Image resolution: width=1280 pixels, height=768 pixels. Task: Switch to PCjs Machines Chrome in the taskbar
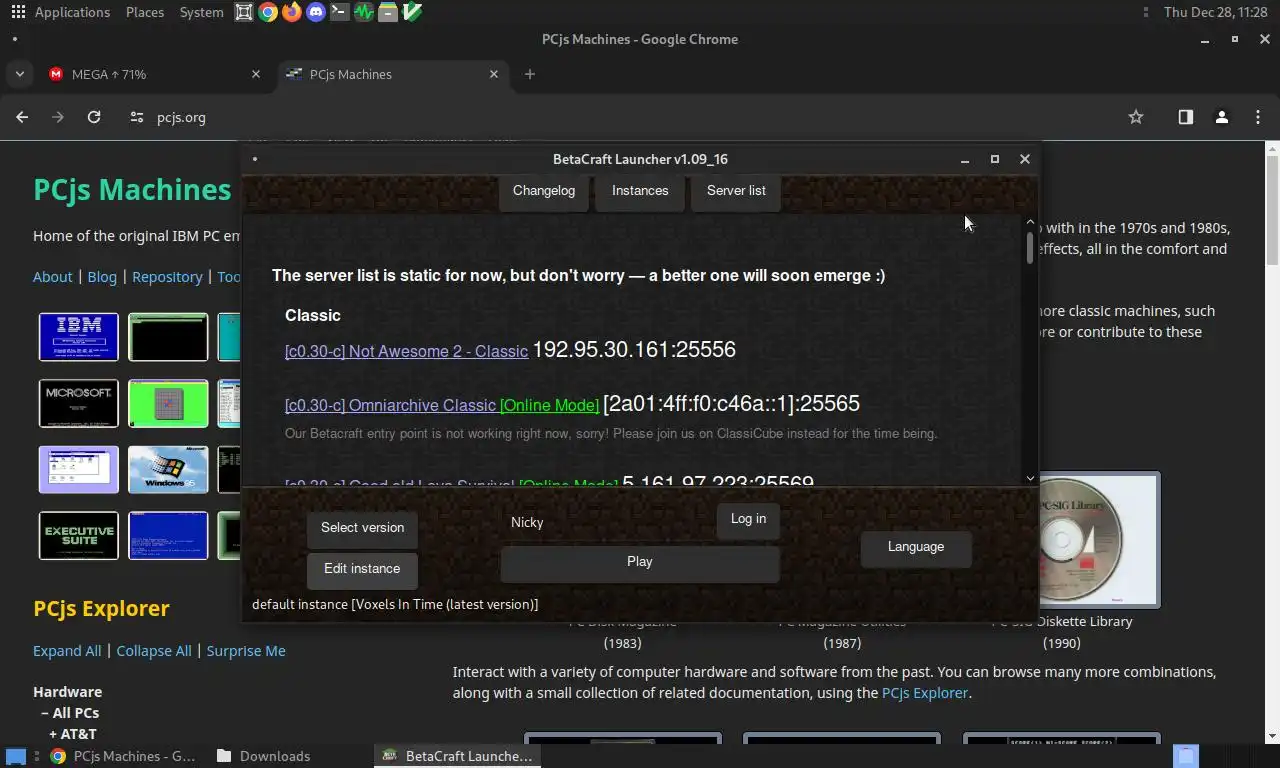coord(123,756)
